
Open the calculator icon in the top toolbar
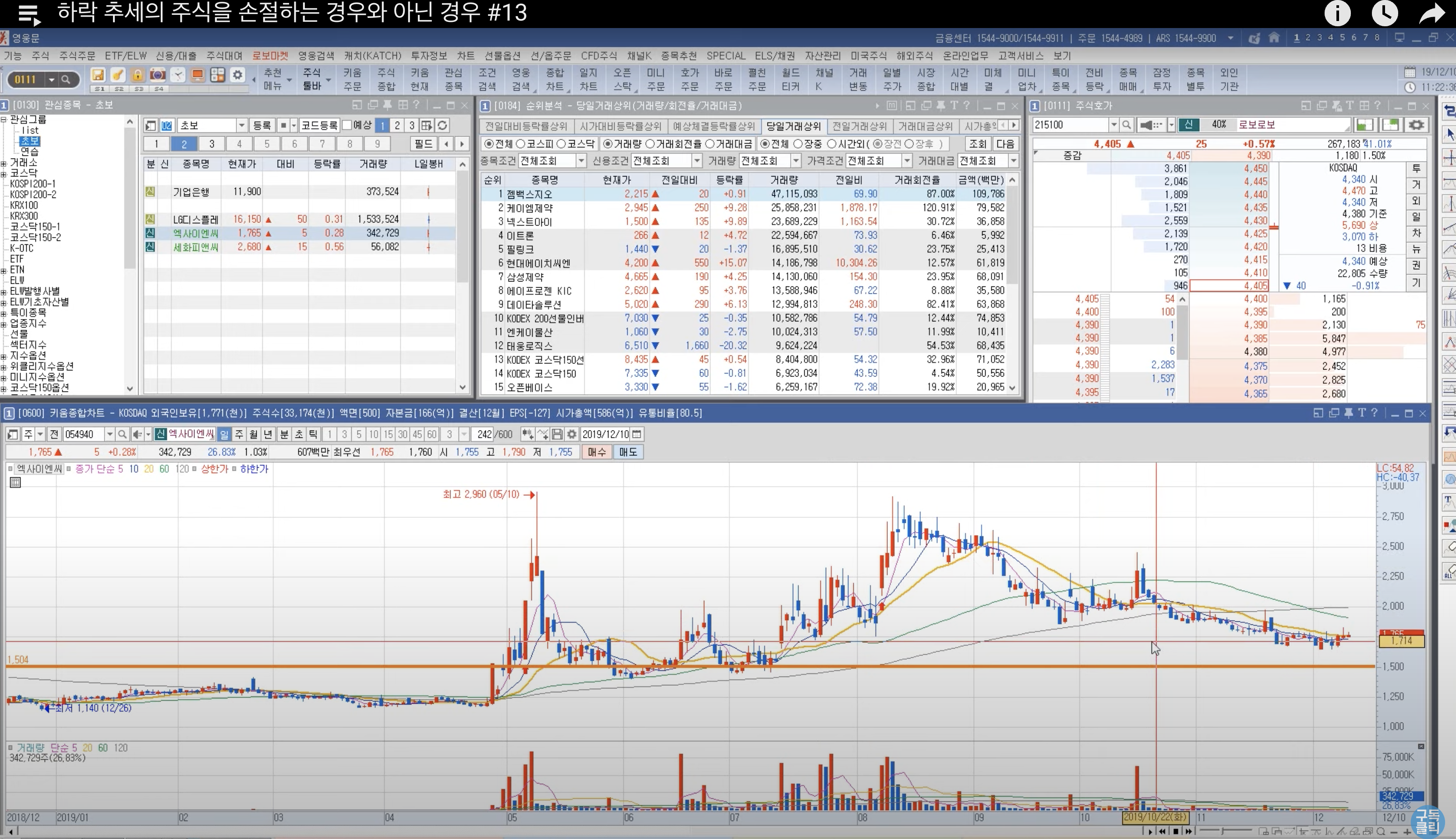[217, 75]
